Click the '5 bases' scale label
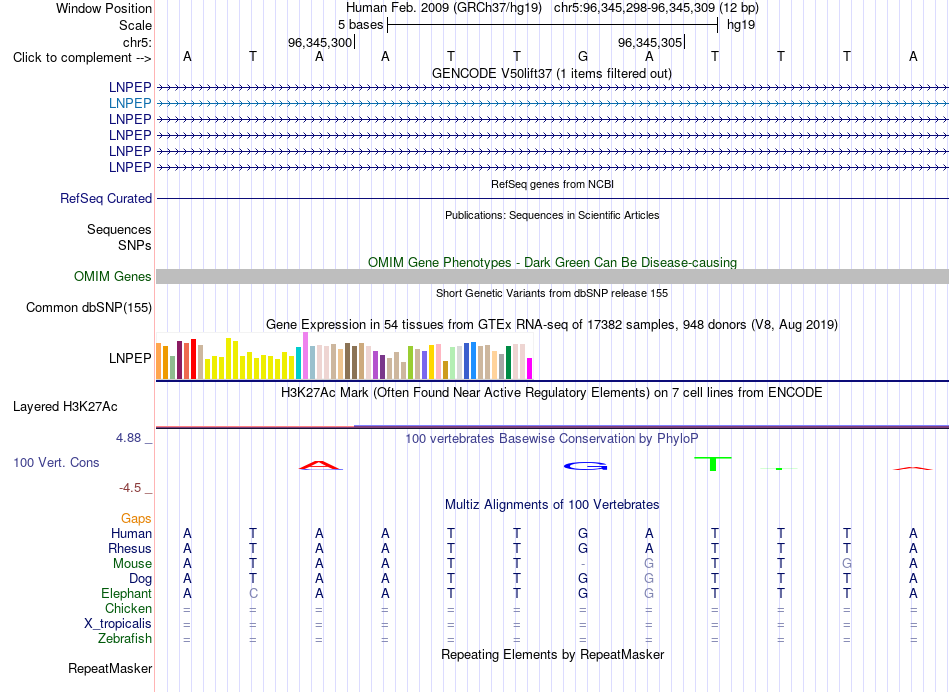This screenshot has height=692, width=950. 360,25
